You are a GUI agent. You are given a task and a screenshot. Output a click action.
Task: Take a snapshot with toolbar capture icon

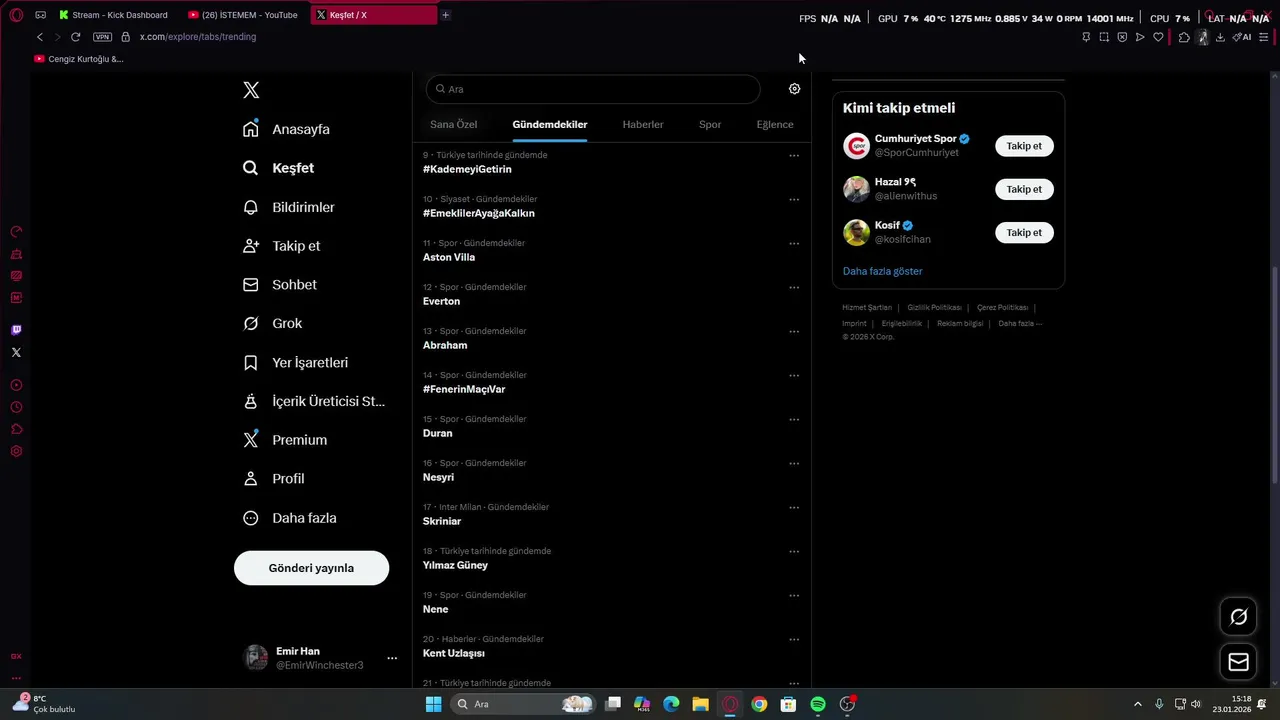click(1104, 37)
